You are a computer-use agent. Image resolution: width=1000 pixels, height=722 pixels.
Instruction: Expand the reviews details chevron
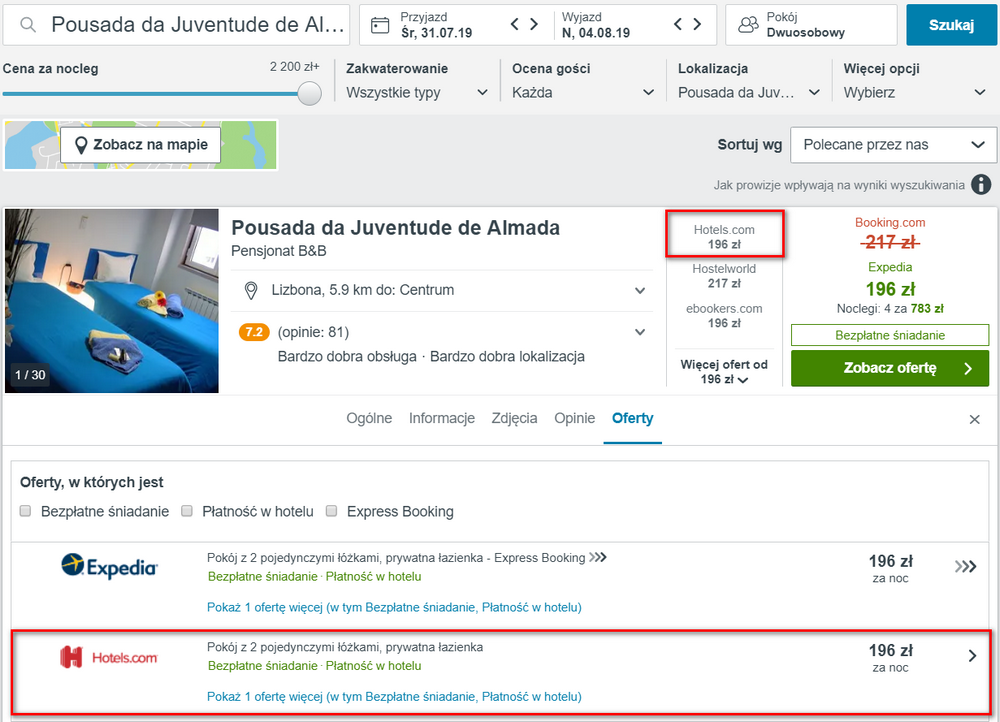coord(640,332)
